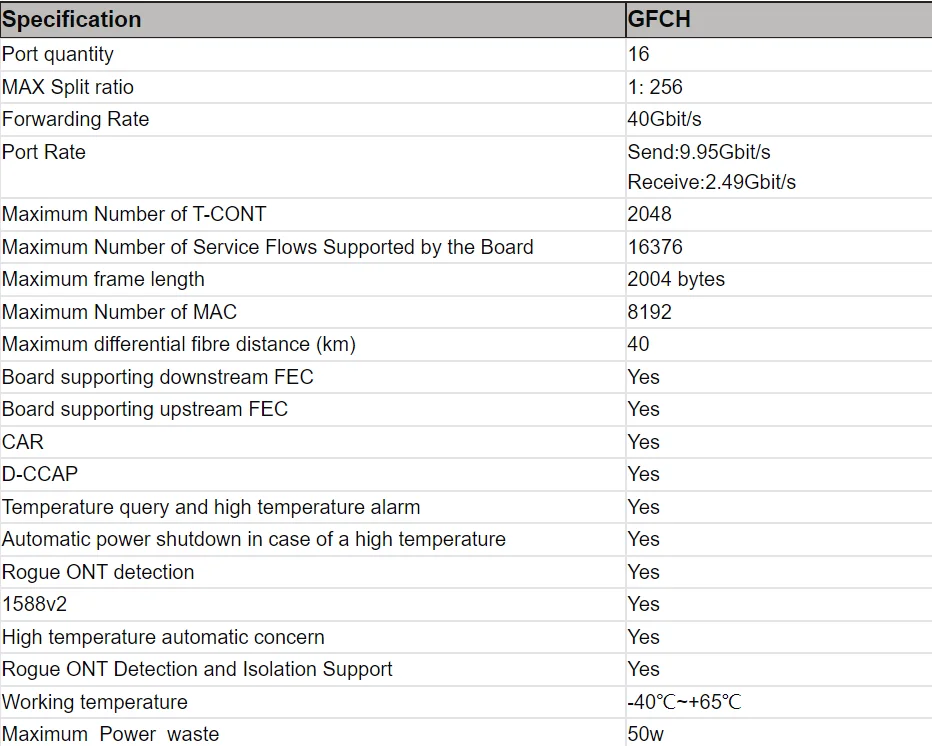Image resolution: width=932 pixels, height=746 pixels.
Task: Select the Port quantity row label
Action: (x=58, y=54)
